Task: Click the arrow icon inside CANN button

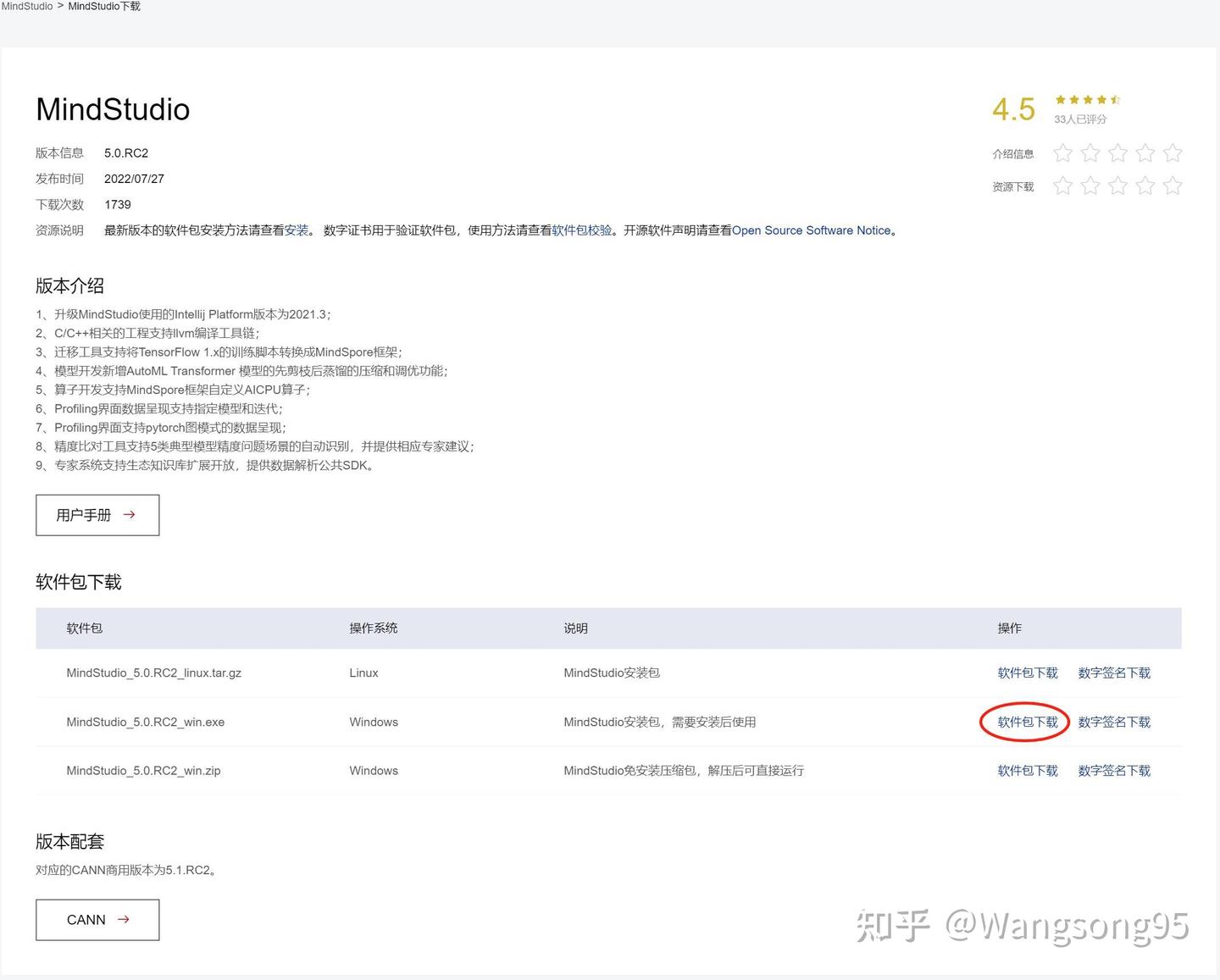Action: pos(124,919)
